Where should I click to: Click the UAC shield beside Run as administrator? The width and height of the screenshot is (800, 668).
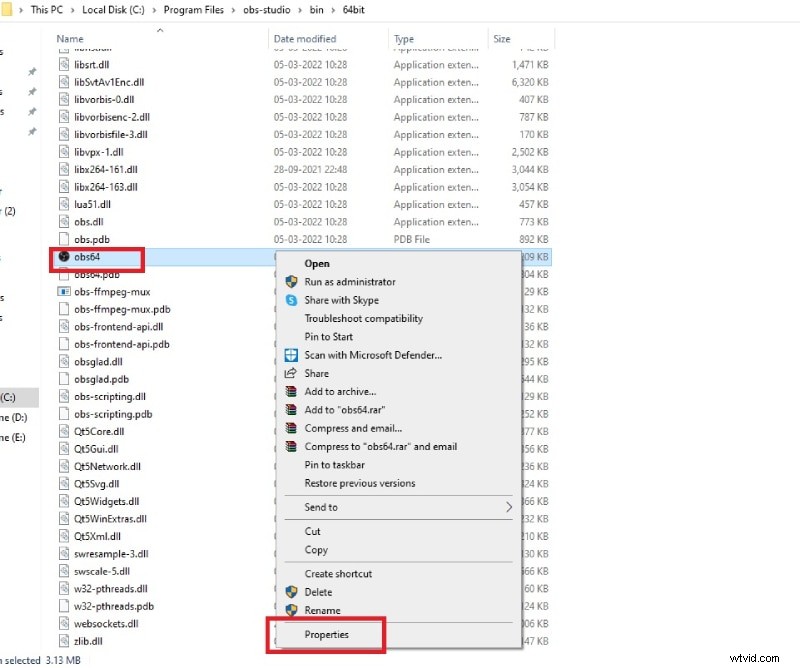pos(292,282)
